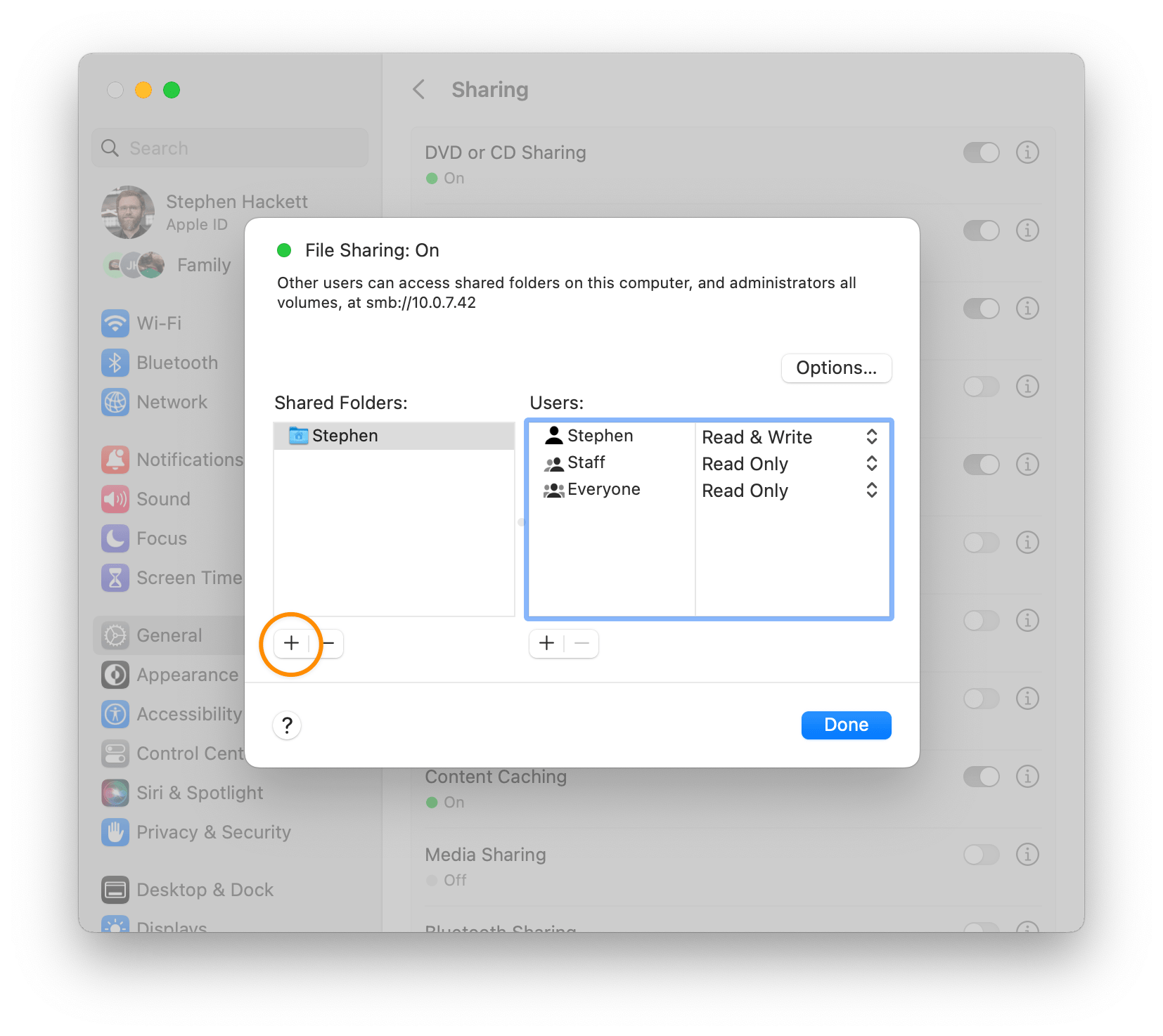
Task: Turn off Content Caching
Action: click(x=982, y=777)
